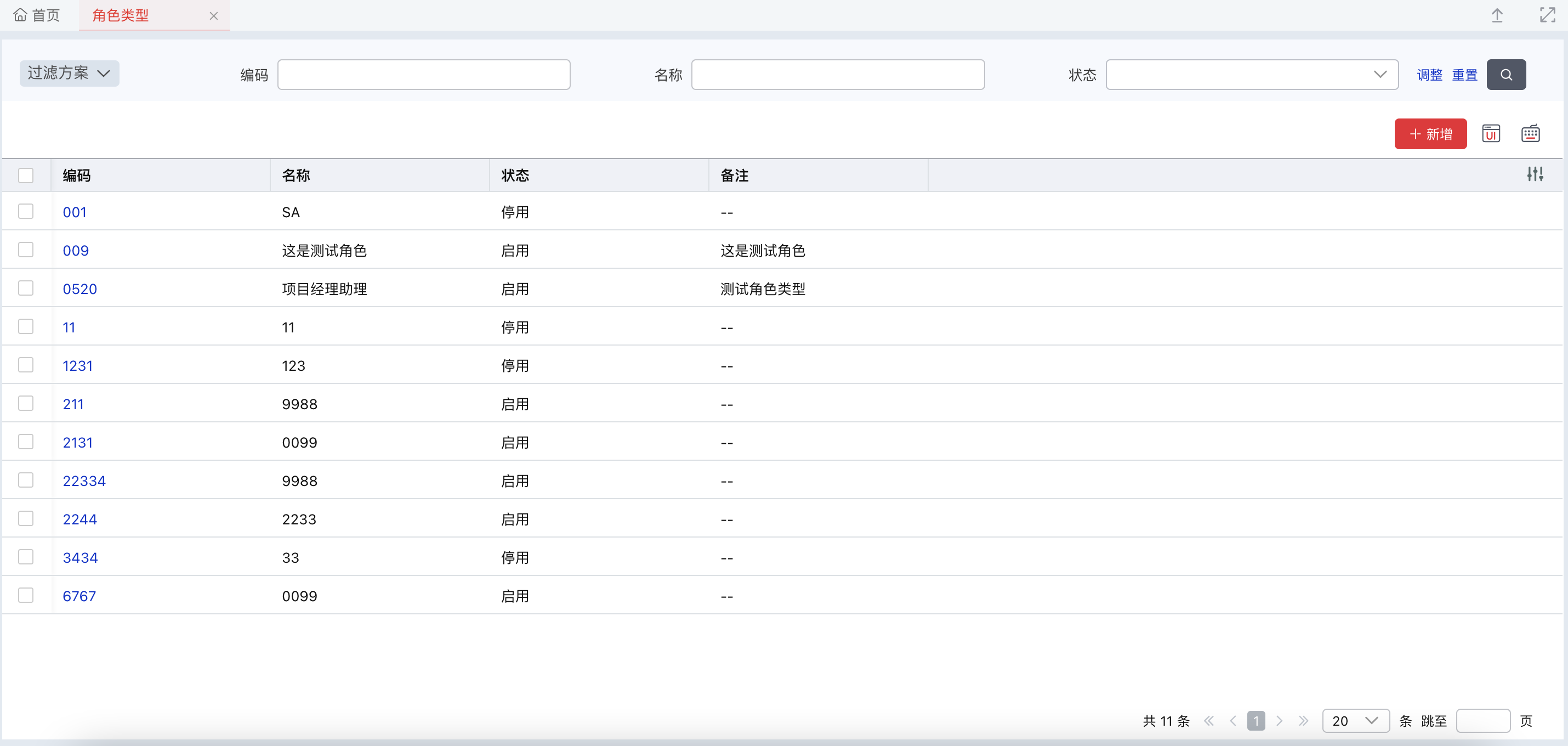Go to the first page arrow

1209,721
